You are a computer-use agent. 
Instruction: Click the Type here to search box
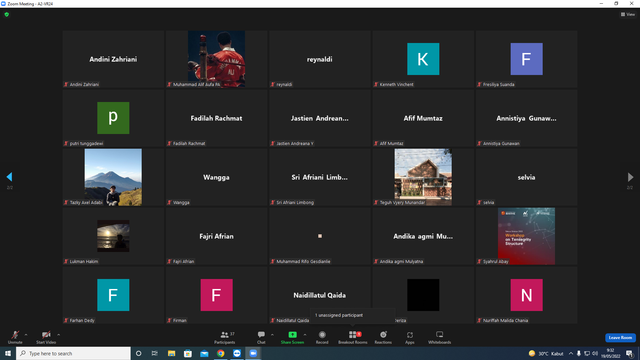click(73, 353)
